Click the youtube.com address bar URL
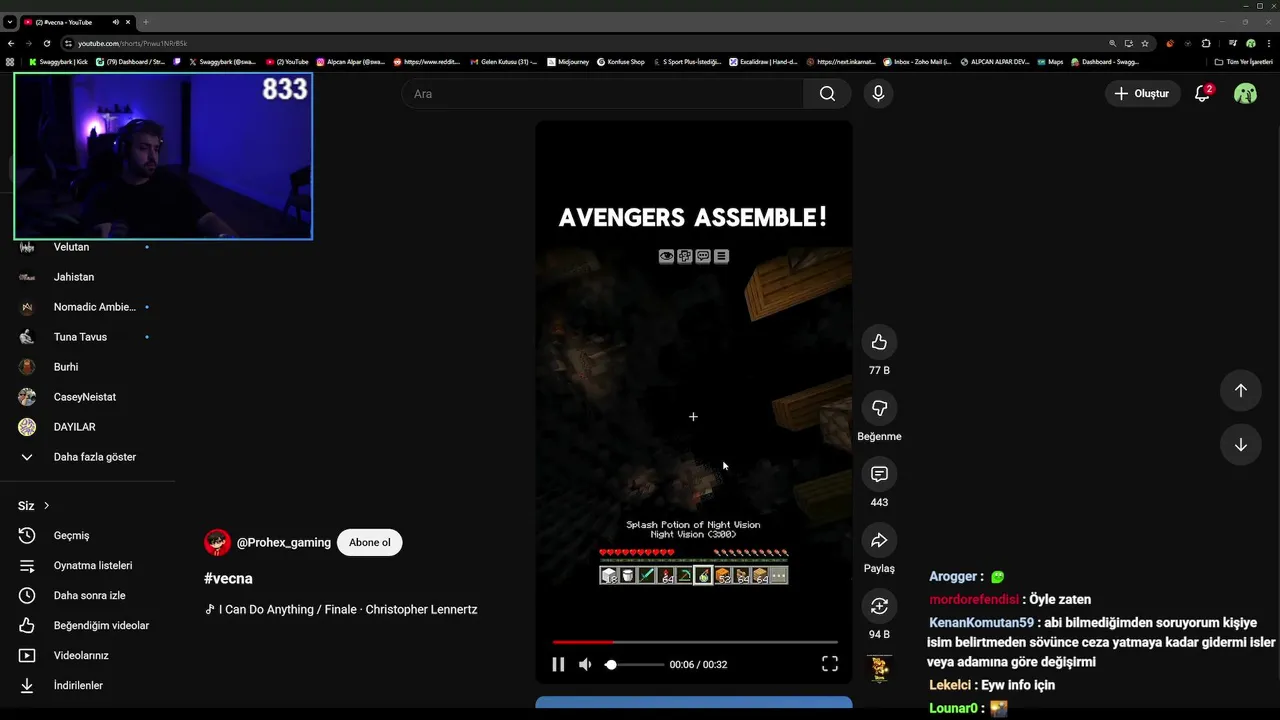The height and width of the screenshot is (720, 1280). [133, 43]
